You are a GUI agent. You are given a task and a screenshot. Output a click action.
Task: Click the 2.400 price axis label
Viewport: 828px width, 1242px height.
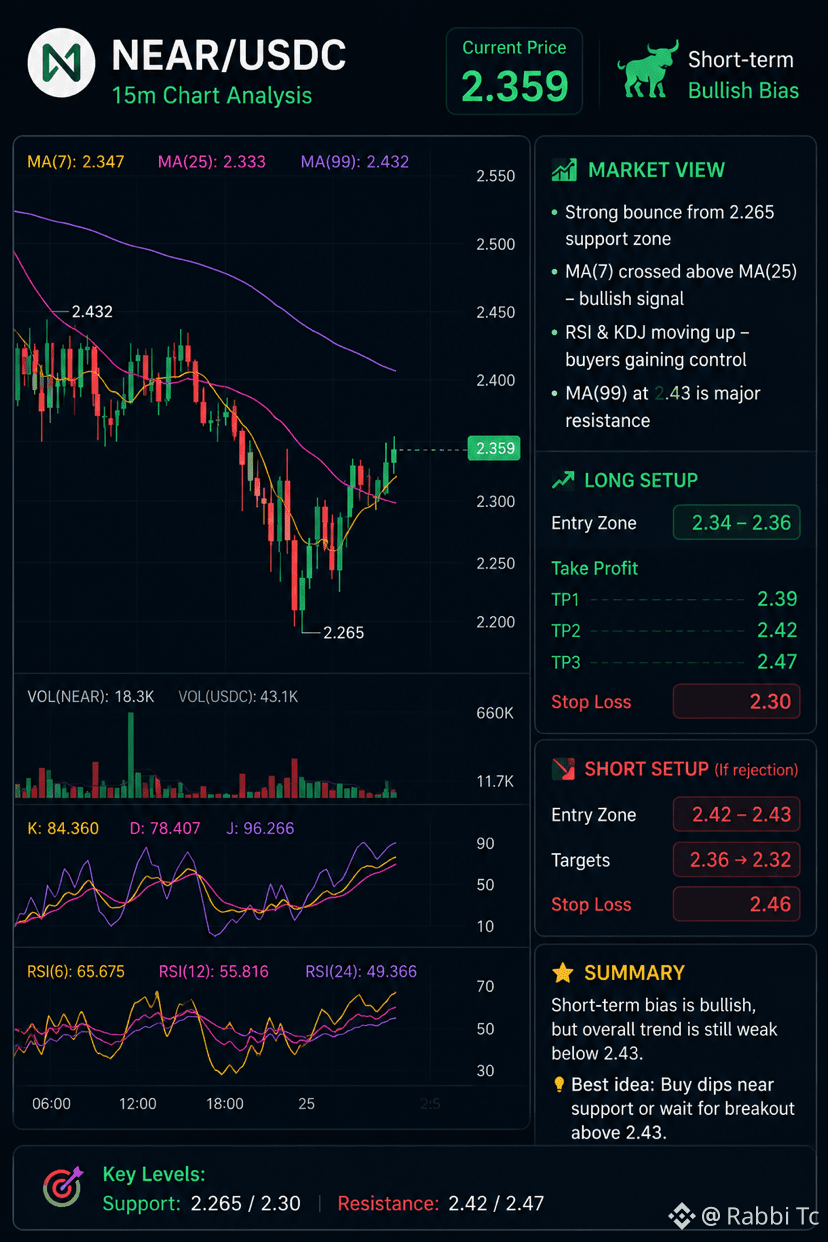point(495,380)
